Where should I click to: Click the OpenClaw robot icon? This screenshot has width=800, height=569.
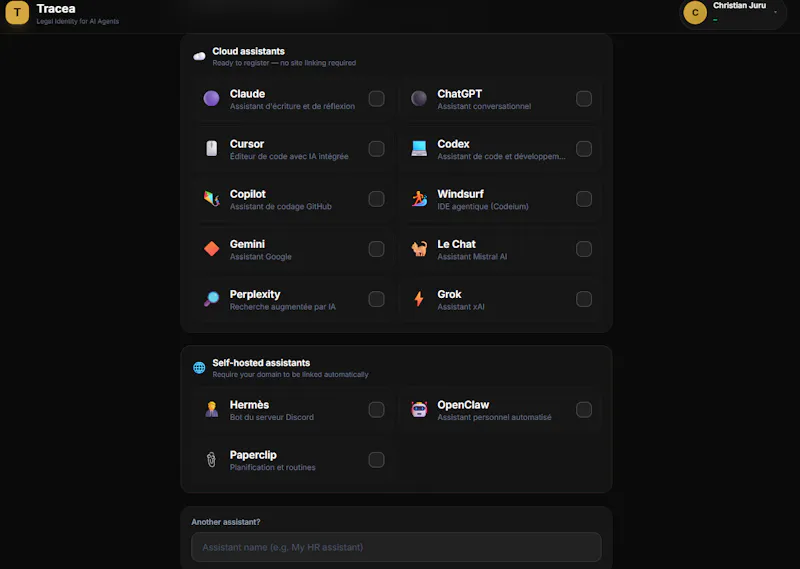click(x=419, y=409)
